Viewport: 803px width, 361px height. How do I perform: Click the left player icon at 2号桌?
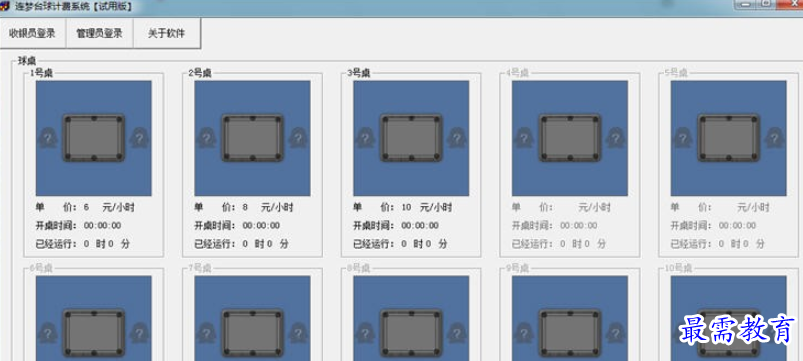point(206,138)
